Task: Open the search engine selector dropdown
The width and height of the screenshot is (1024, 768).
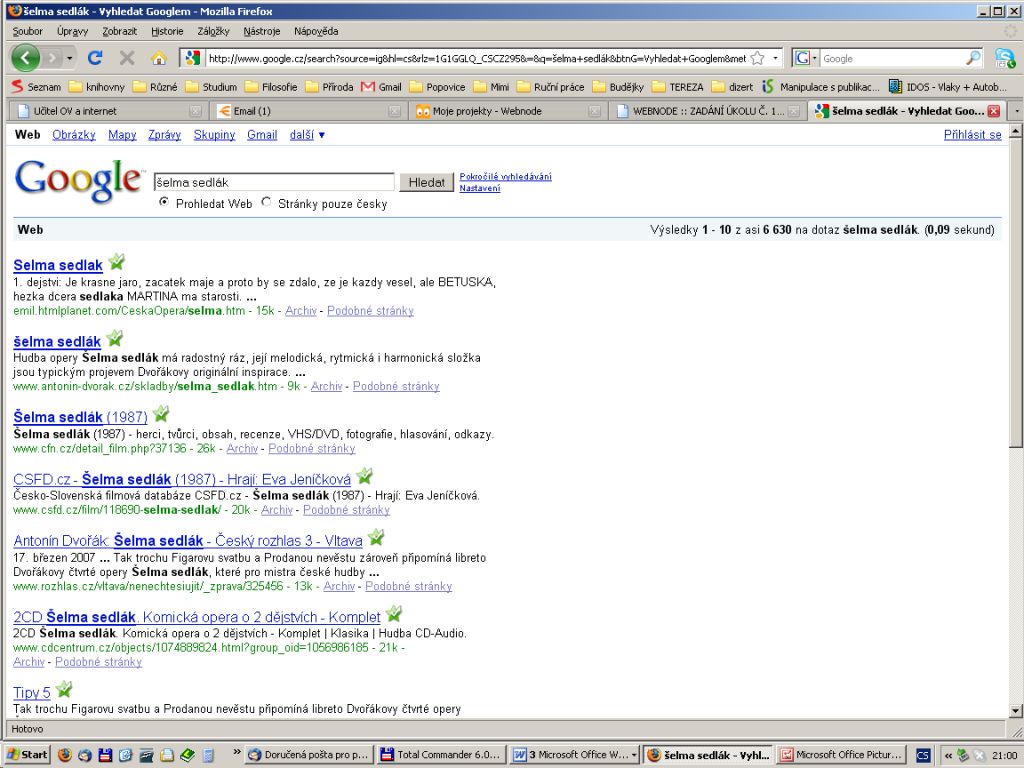Action: 805,58
